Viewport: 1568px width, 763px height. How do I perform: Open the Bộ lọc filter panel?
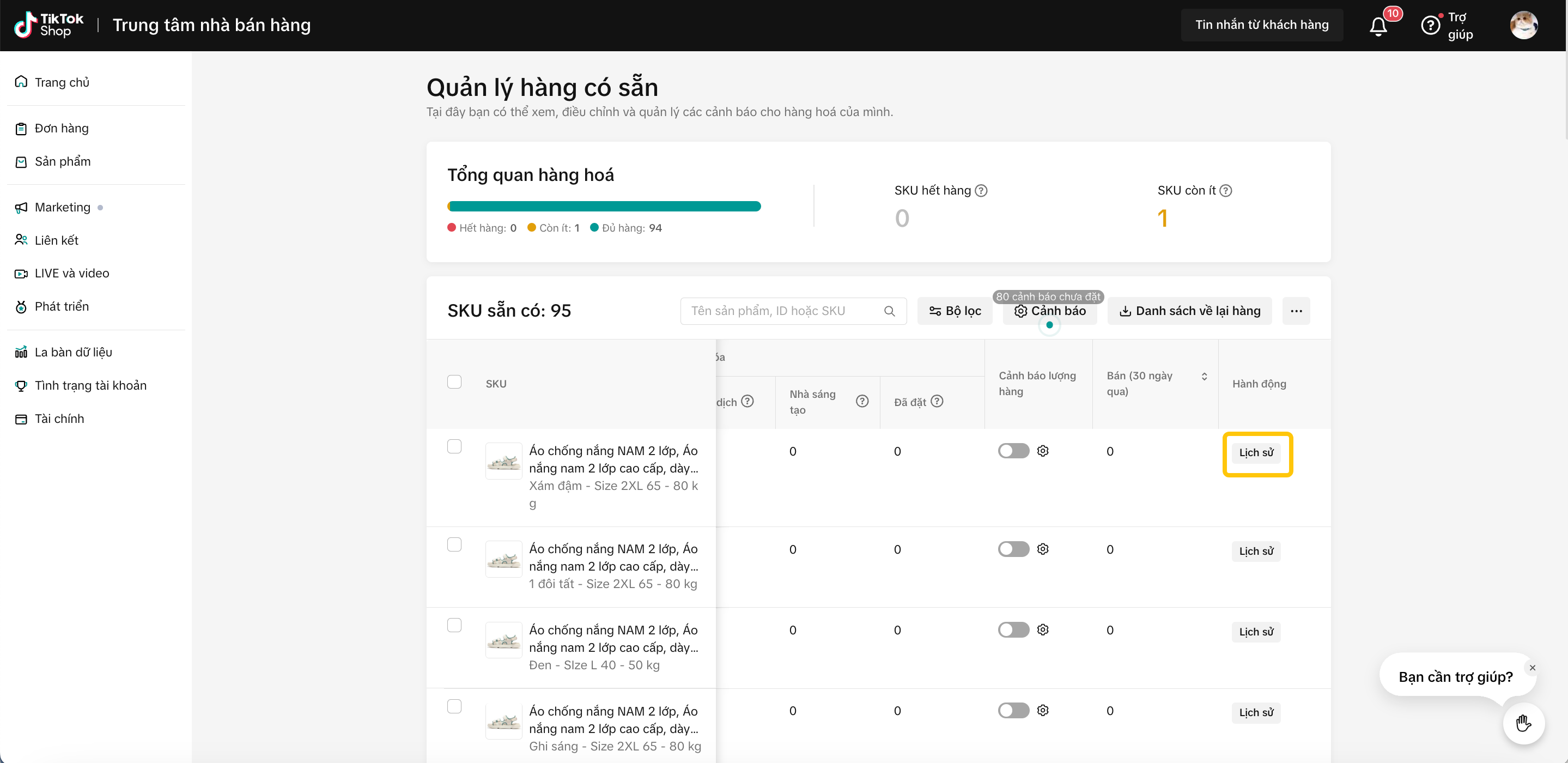coord(955,311)
